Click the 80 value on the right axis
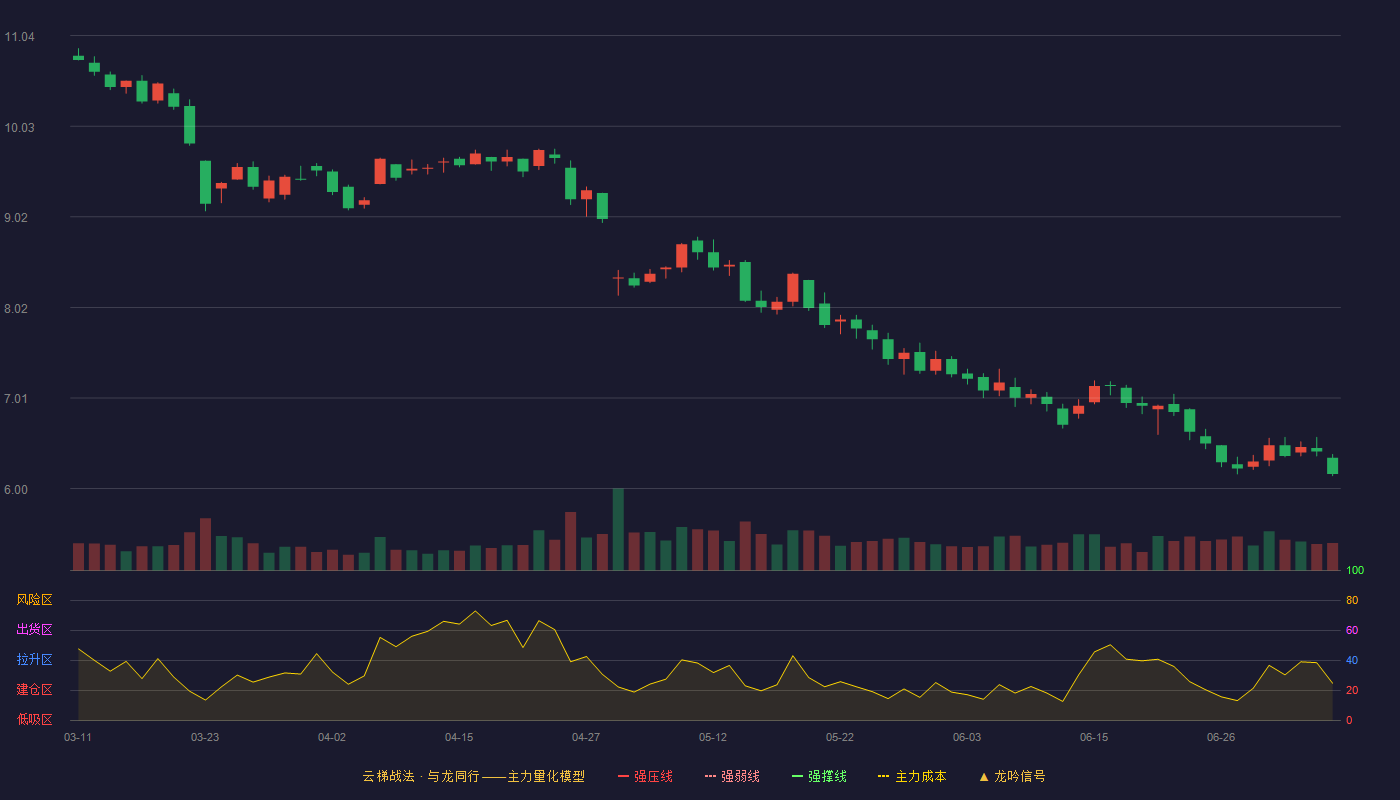 1352,600
